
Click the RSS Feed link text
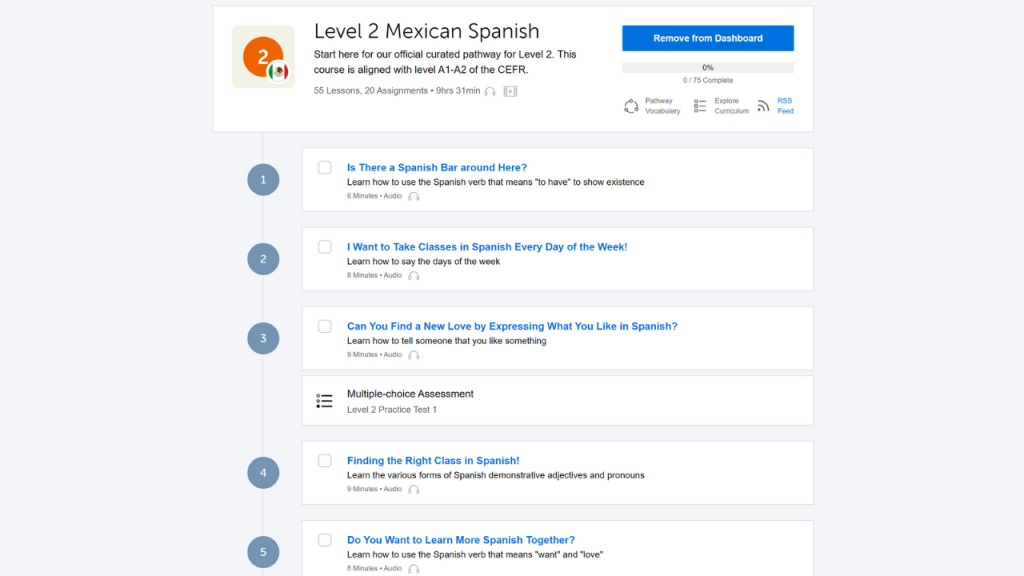(785, 106)
